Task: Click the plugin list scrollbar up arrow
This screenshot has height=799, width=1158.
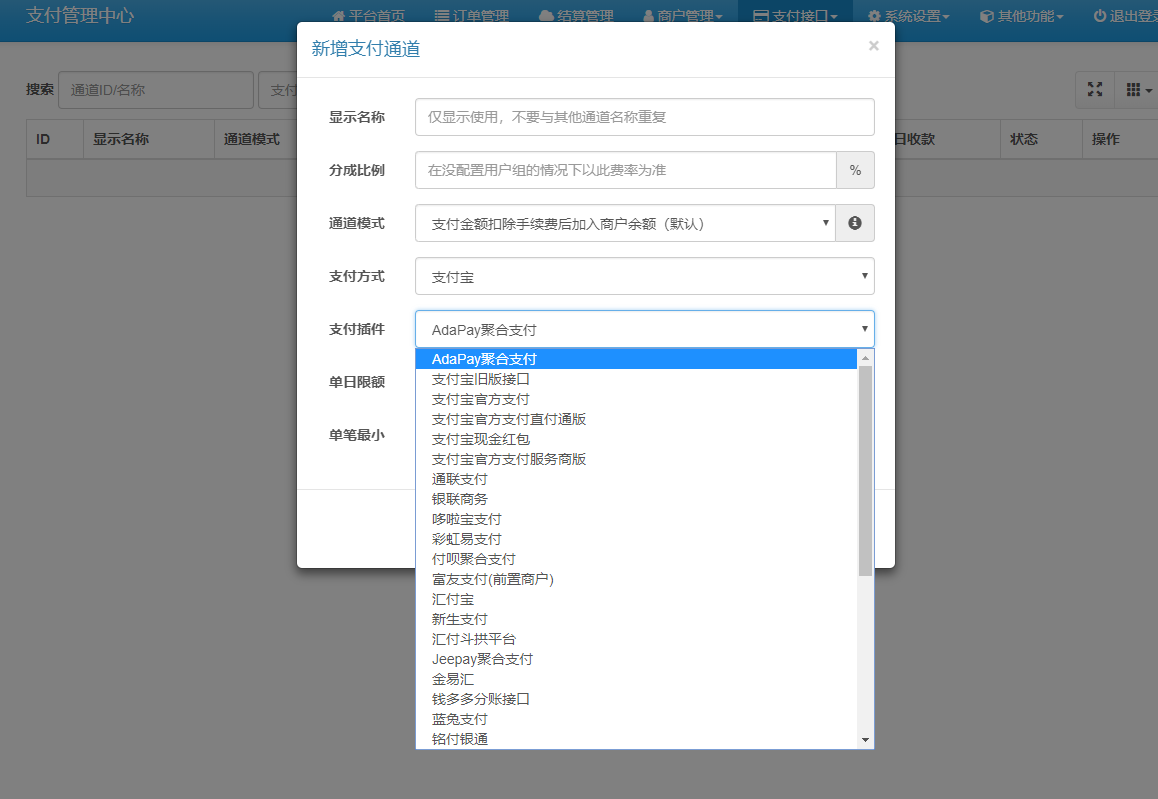Action: pos(865,357)
